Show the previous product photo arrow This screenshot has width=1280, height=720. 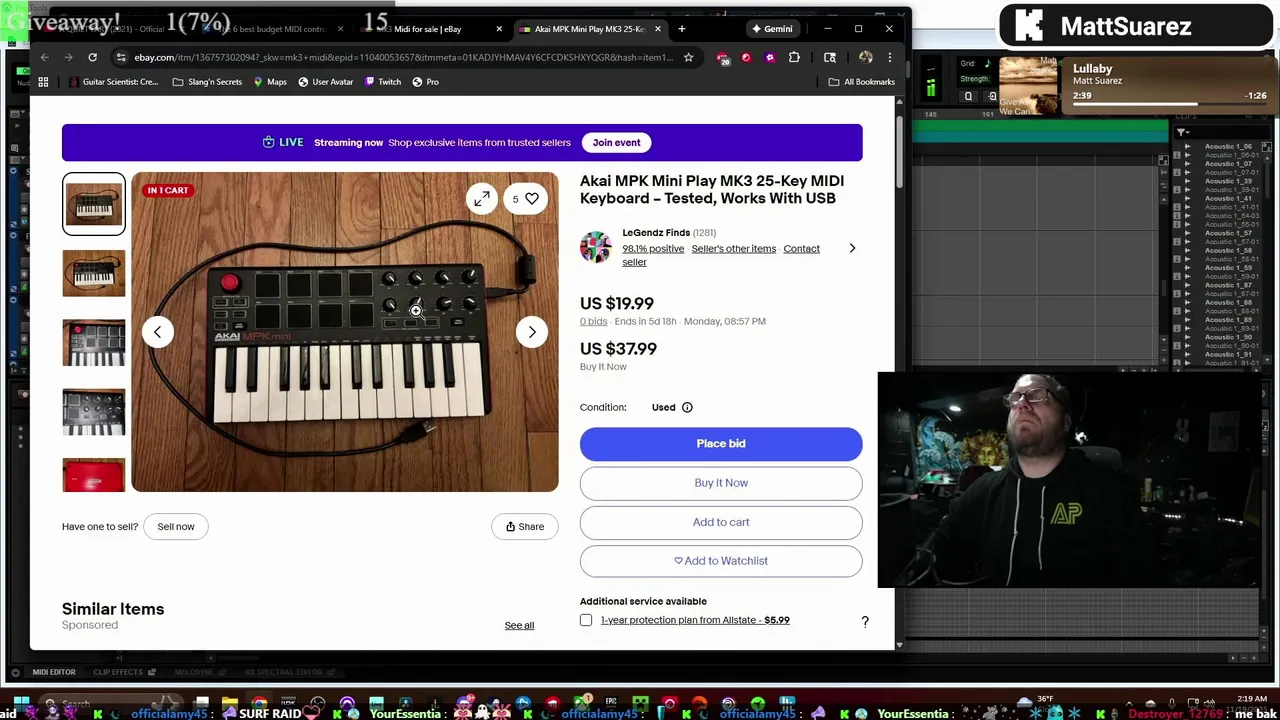pyautogui.click(x=157, y=332)
